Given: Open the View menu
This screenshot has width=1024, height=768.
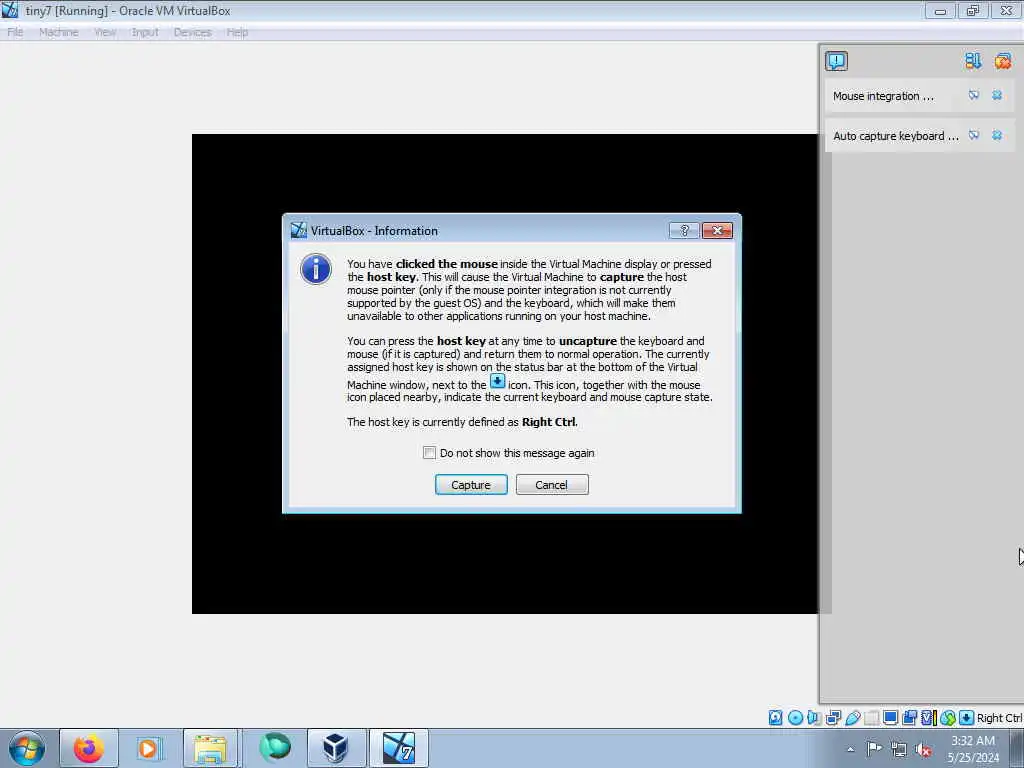Looking at the screenshot, I should click(x=104, y=32).
